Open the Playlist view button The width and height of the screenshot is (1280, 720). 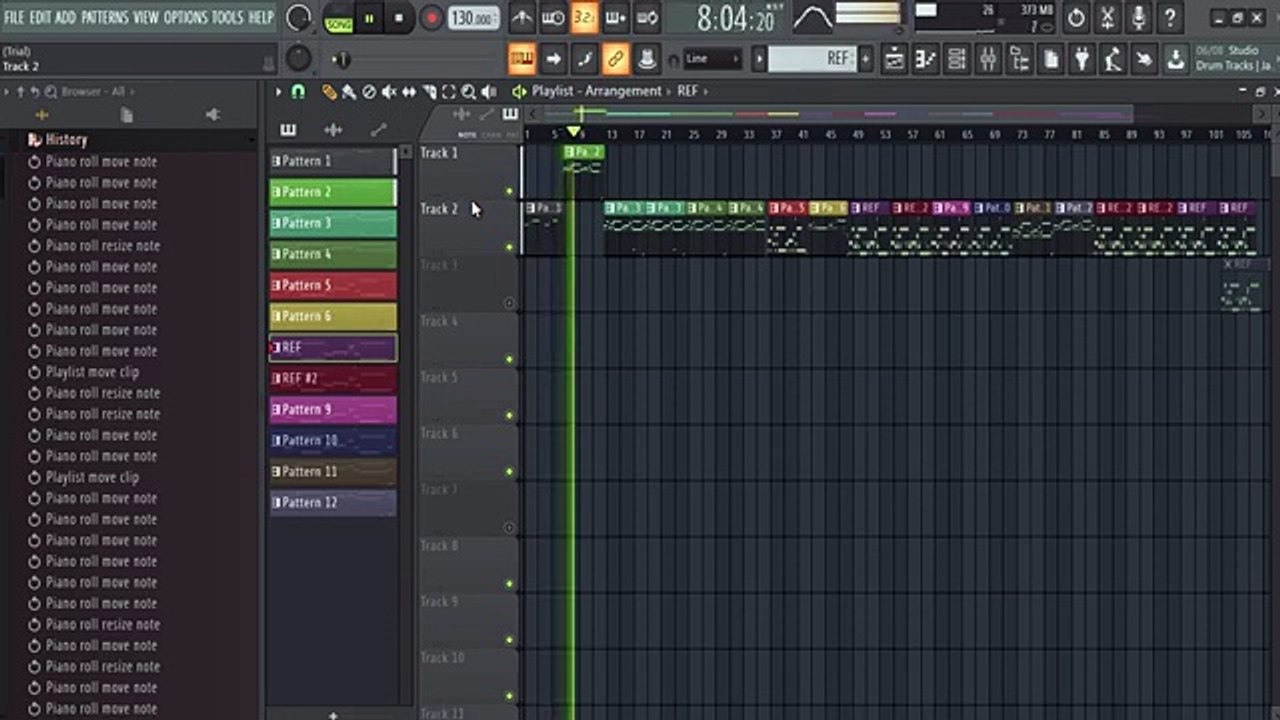click(x=894, y=59)
